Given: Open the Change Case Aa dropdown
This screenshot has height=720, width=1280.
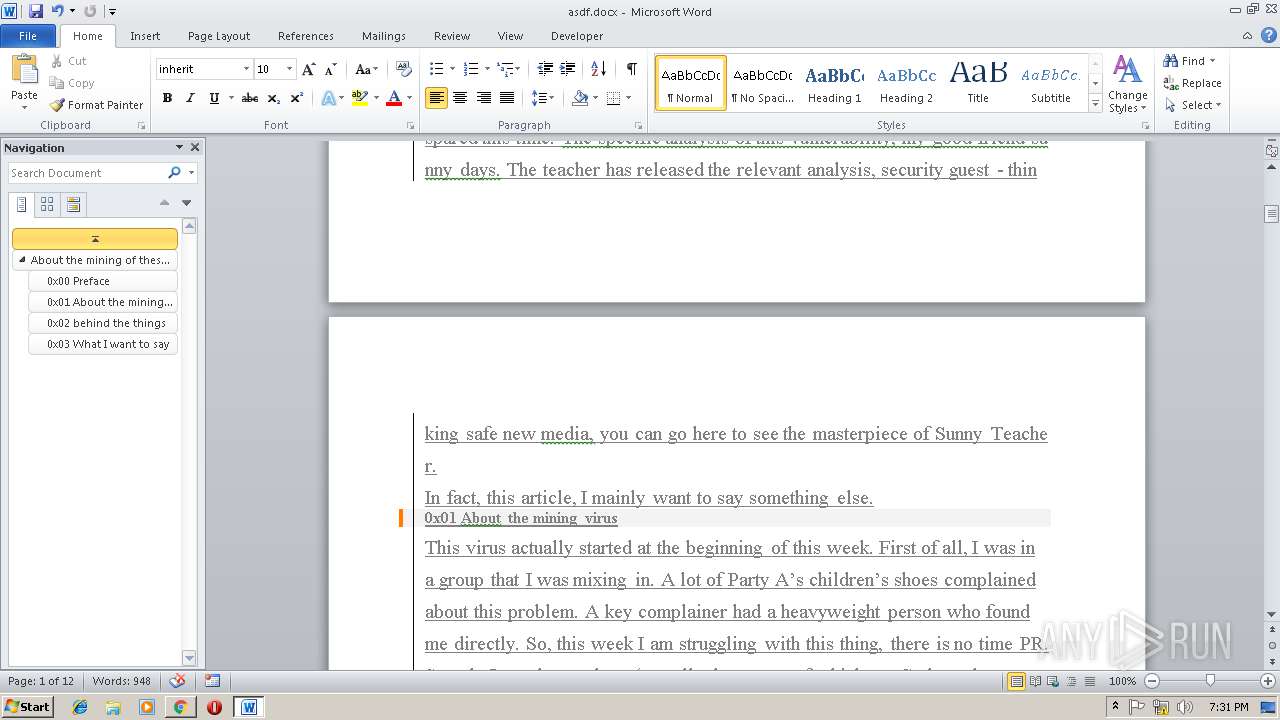Looking at the screenshot, I should [x=366, y=69].
